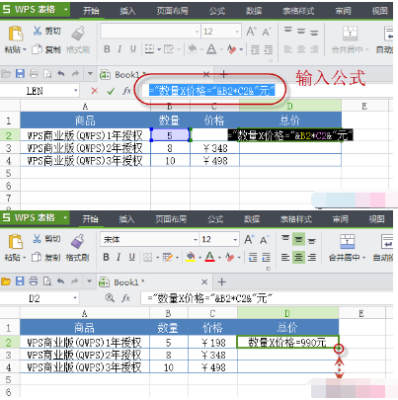Select the cell showing 数量X价格=990元
Image resolution: width=398 pixels, height=400 pixels.
288,342
